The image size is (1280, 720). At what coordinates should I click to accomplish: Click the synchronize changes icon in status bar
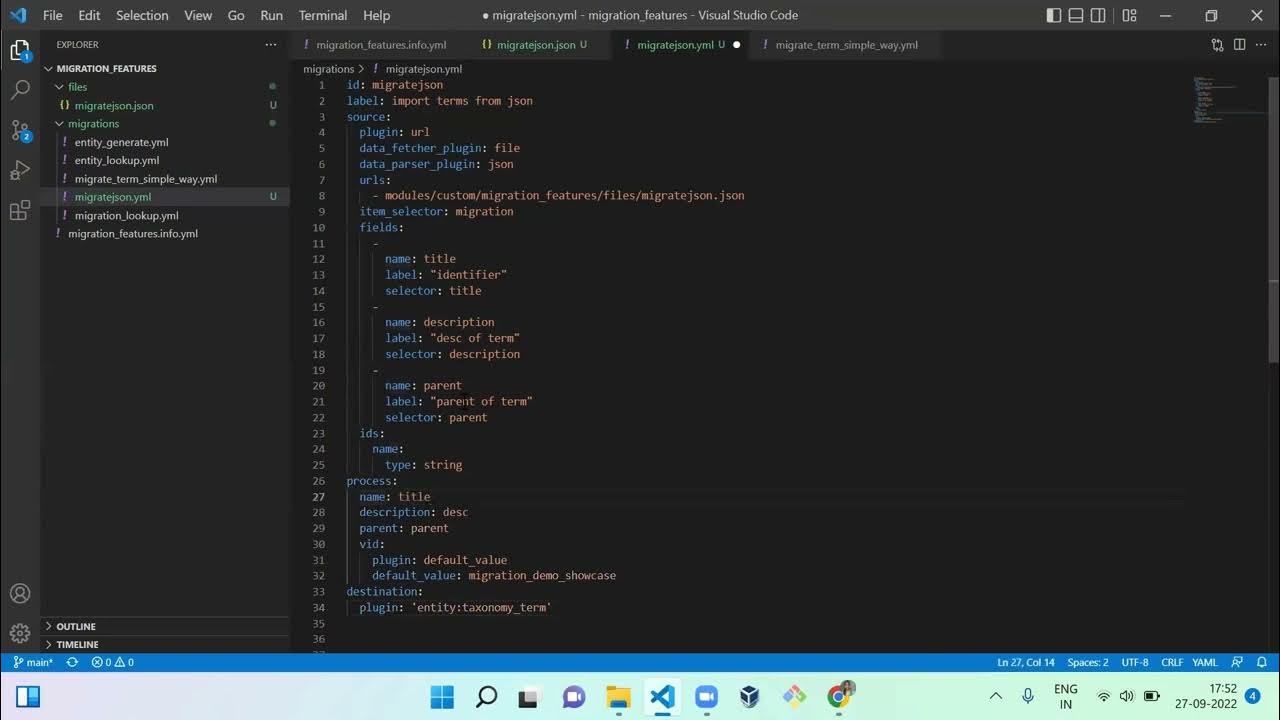72,662
